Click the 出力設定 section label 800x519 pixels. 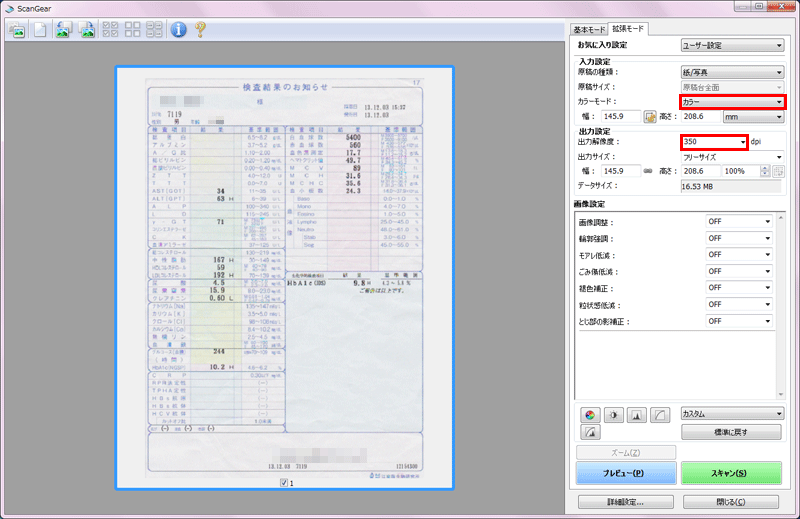594,132
